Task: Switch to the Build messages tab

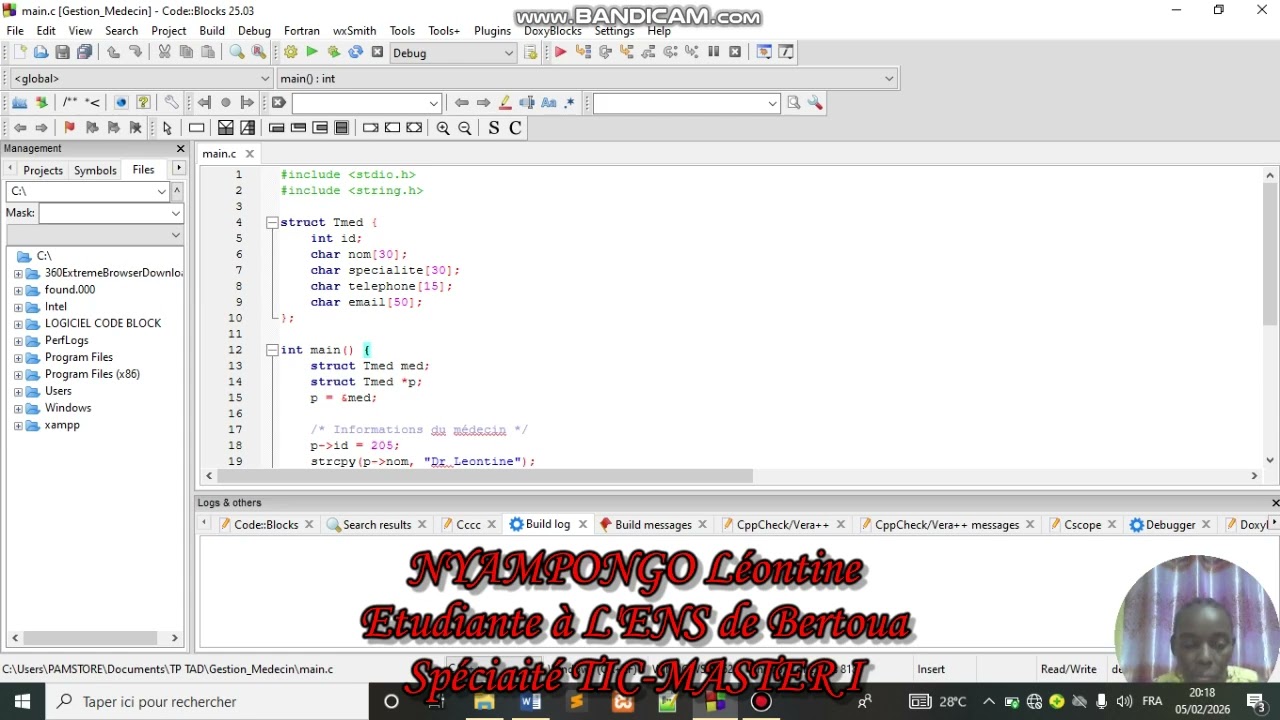Action: [652, 524]
